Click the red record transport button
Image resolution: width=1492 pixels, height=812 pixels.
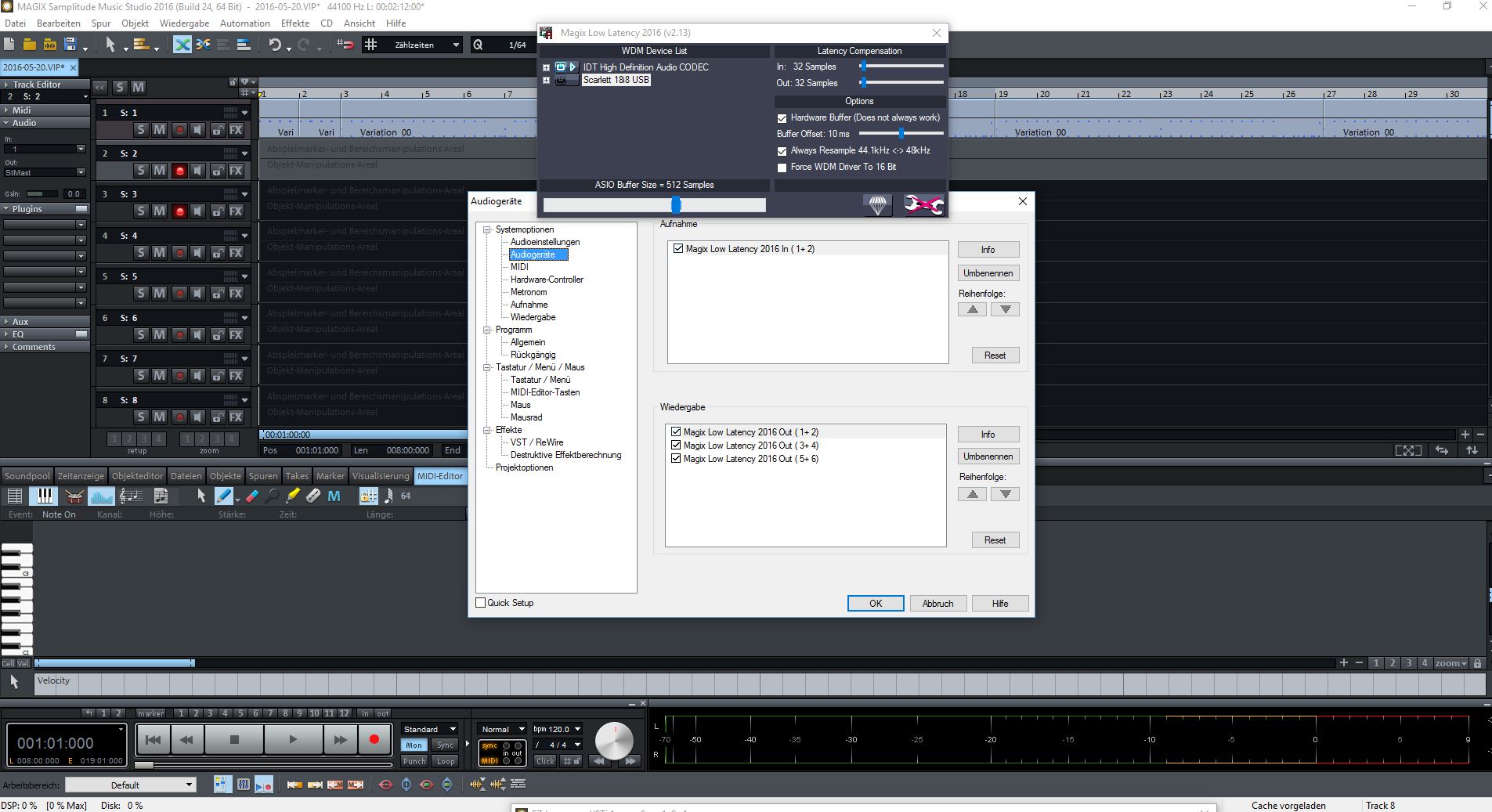click(374, 739)
